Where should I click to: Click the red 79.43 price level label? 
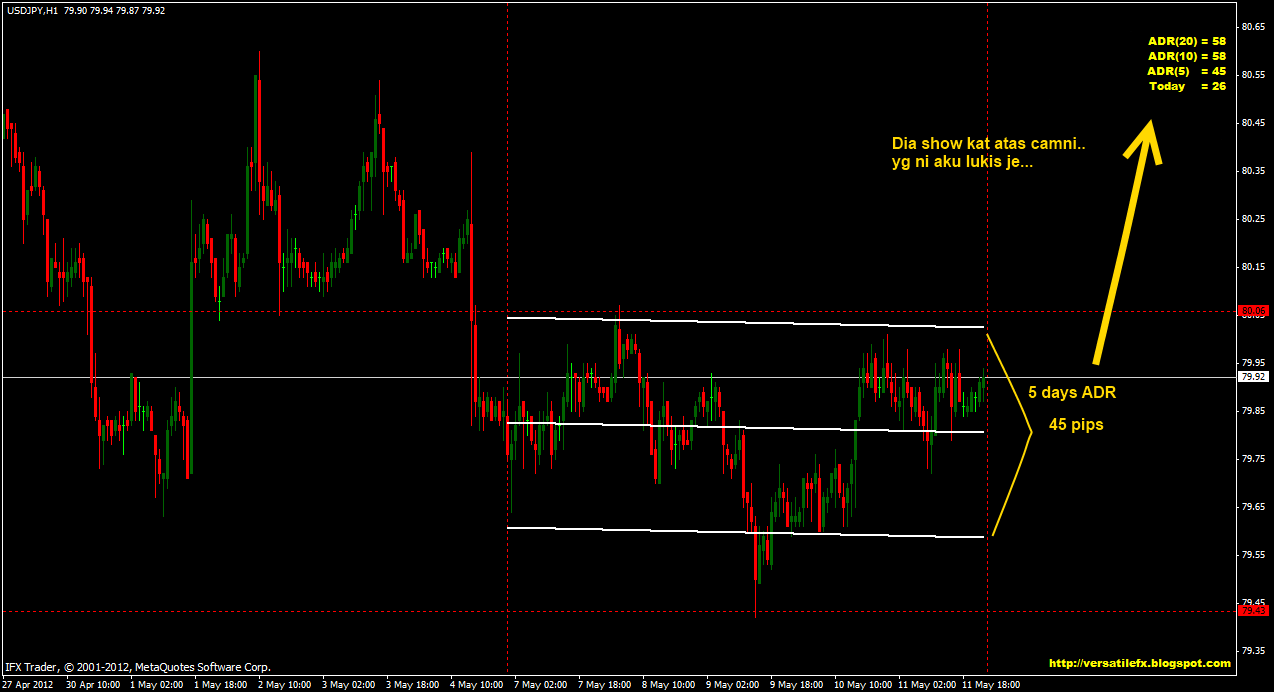[1254, 610]
